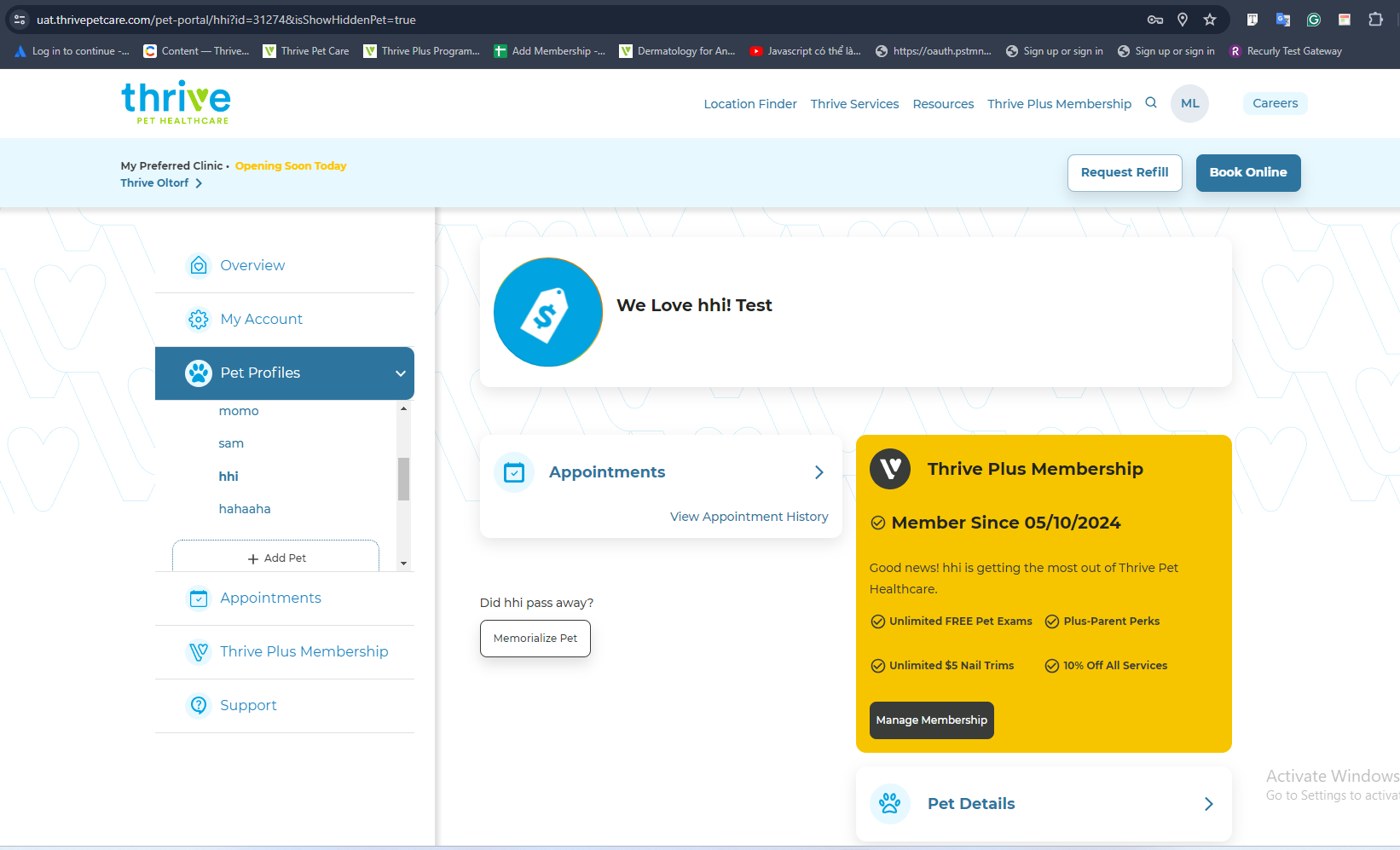Click the browser address bar URL

(x=226, y=20)
